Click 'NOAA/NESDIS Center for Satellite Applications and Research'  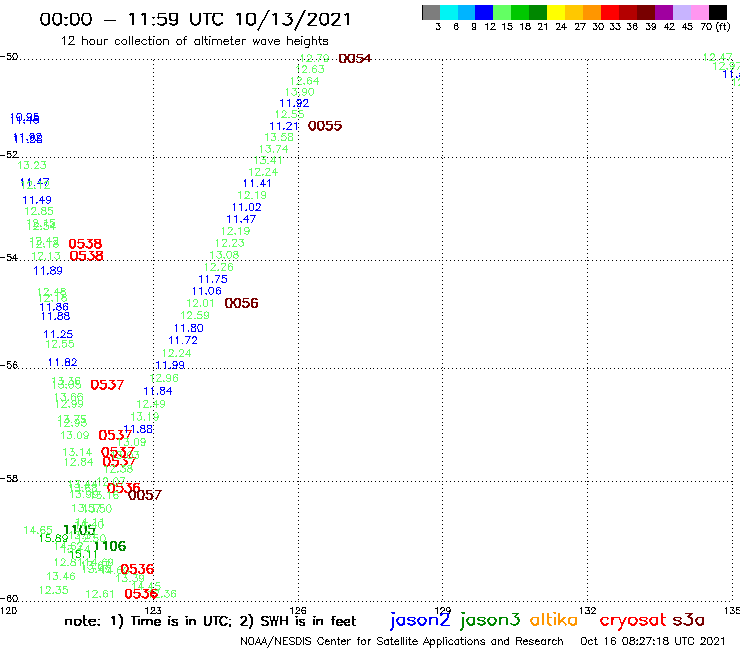[x=402, y=641]
